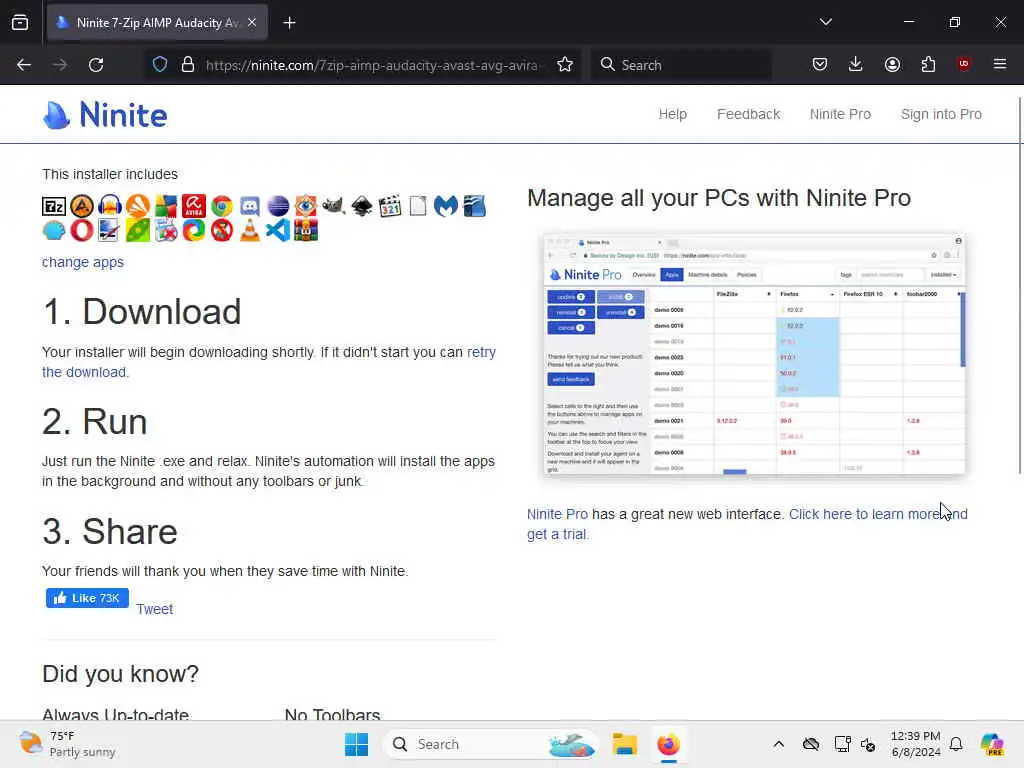The height and width of the screenshot is (768, 1024).
Task: Select the Ninite browser tab
Action: click(x=157, y=23)
